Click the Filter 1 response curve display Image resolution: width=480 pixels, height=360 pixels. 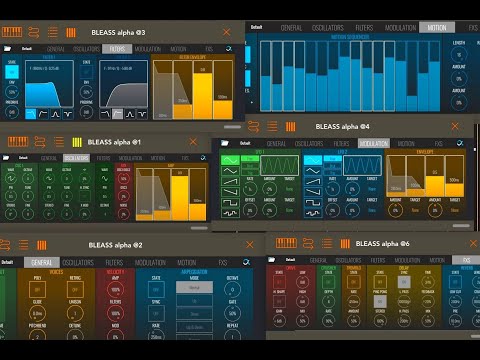49,84
